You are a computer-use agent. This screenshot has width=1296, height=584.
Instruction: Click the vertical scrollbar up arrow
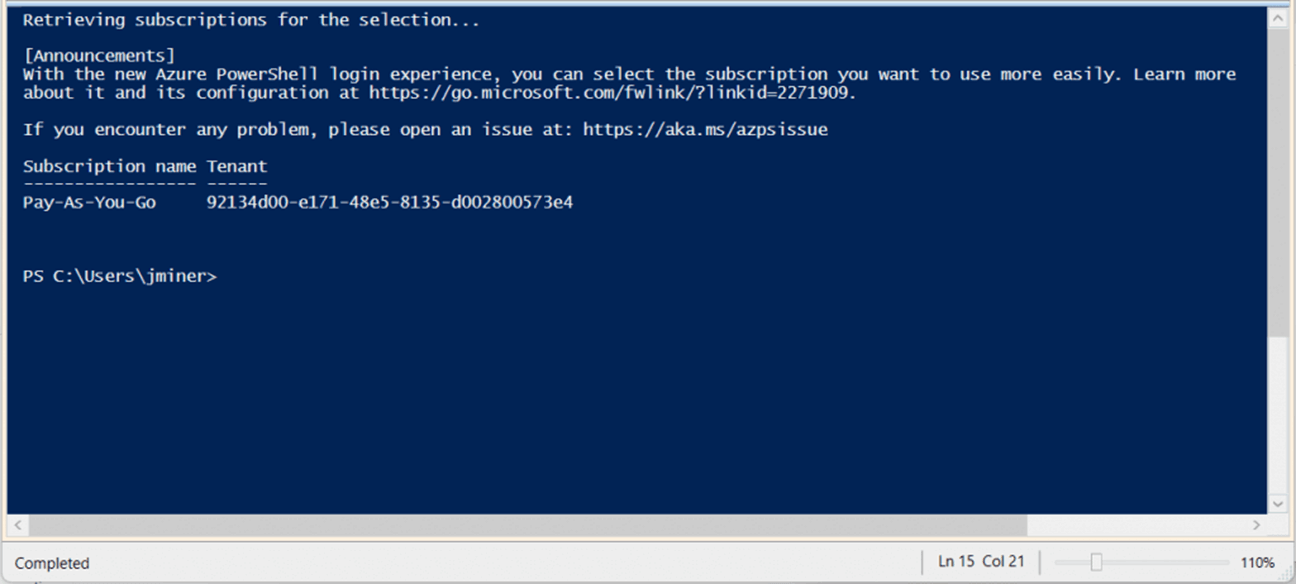point(1278,18)
